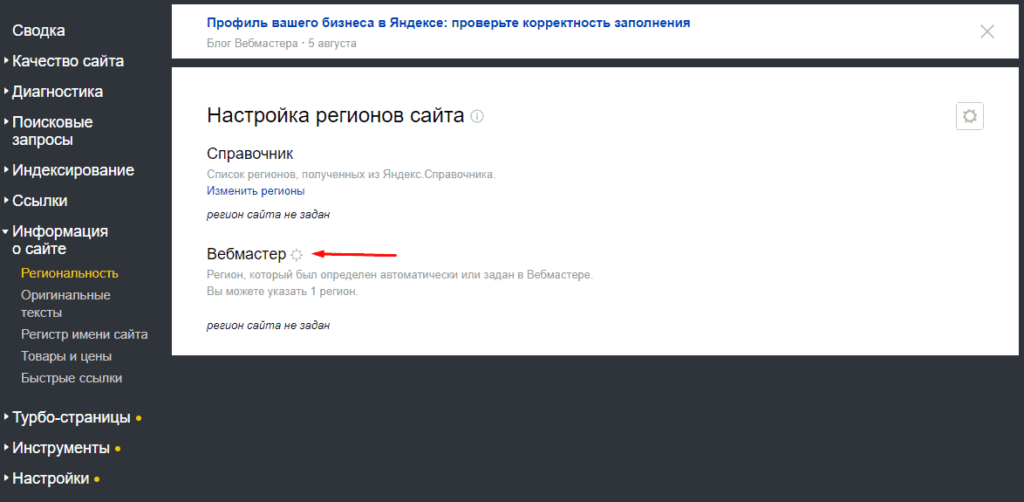The width and height of the screenshot is (1024, 502).
Task: Open Регистр имени сайта page
Action: tap(84, 334)
